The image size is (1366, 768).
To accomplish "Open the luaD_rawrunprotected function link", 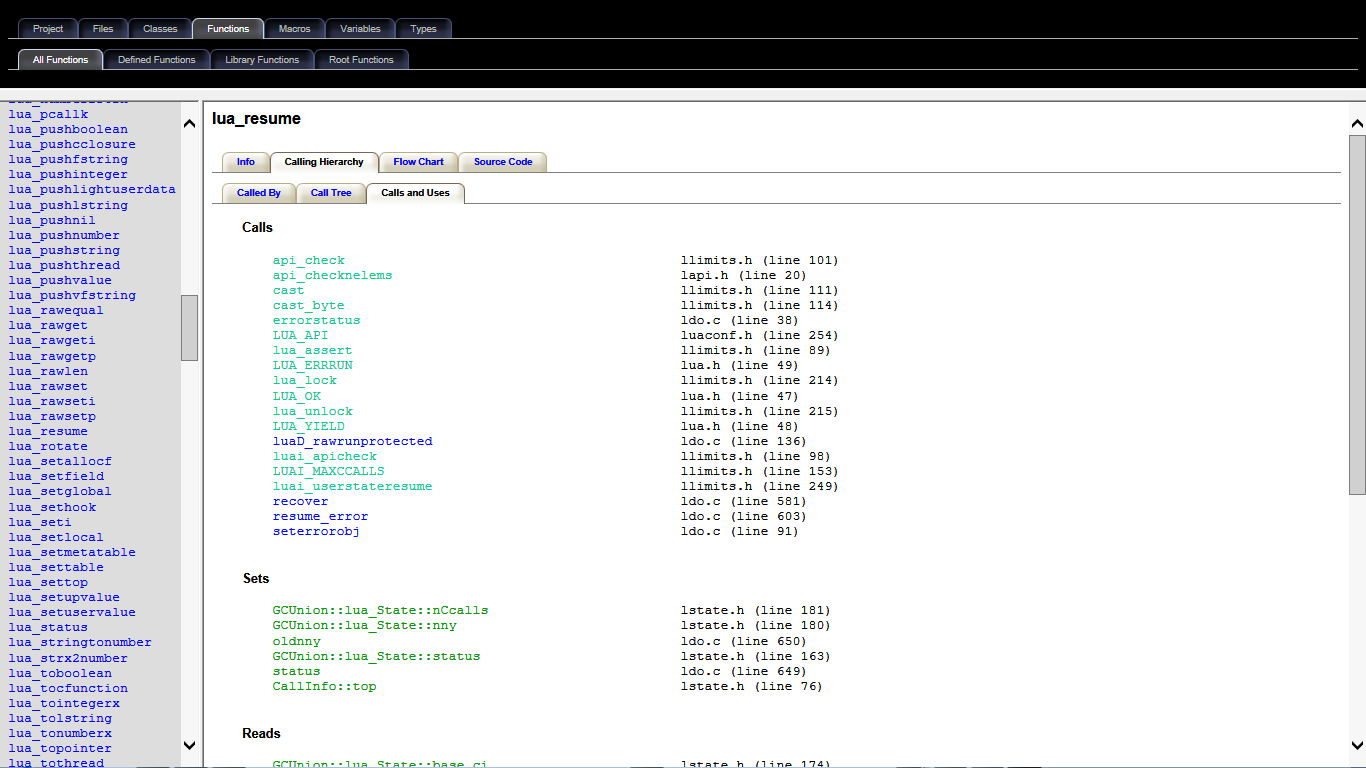I will pyautogui.click(x=352, y=441).
